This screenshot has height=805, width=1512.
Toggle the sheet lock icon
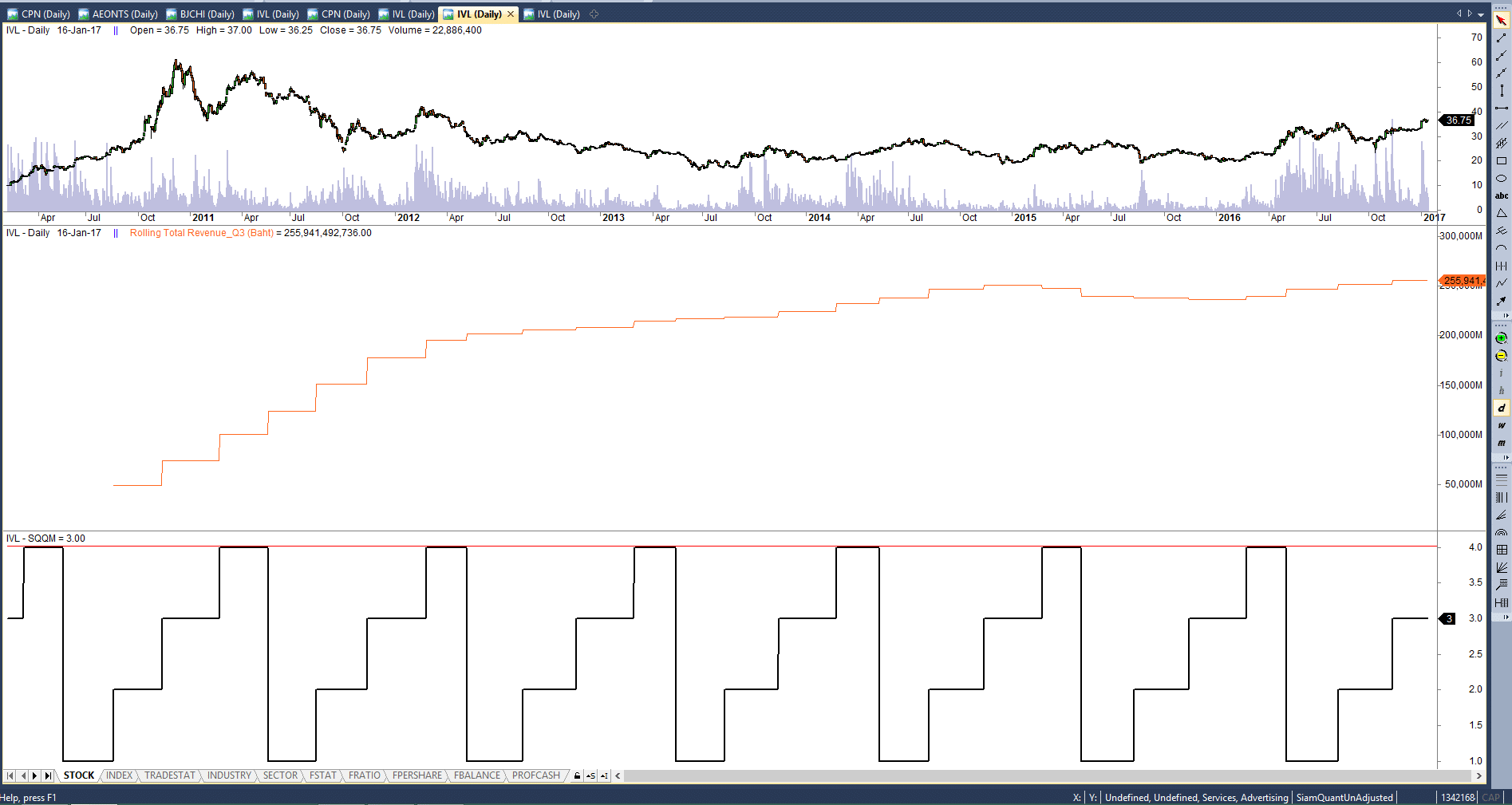[x=577, y=775]
